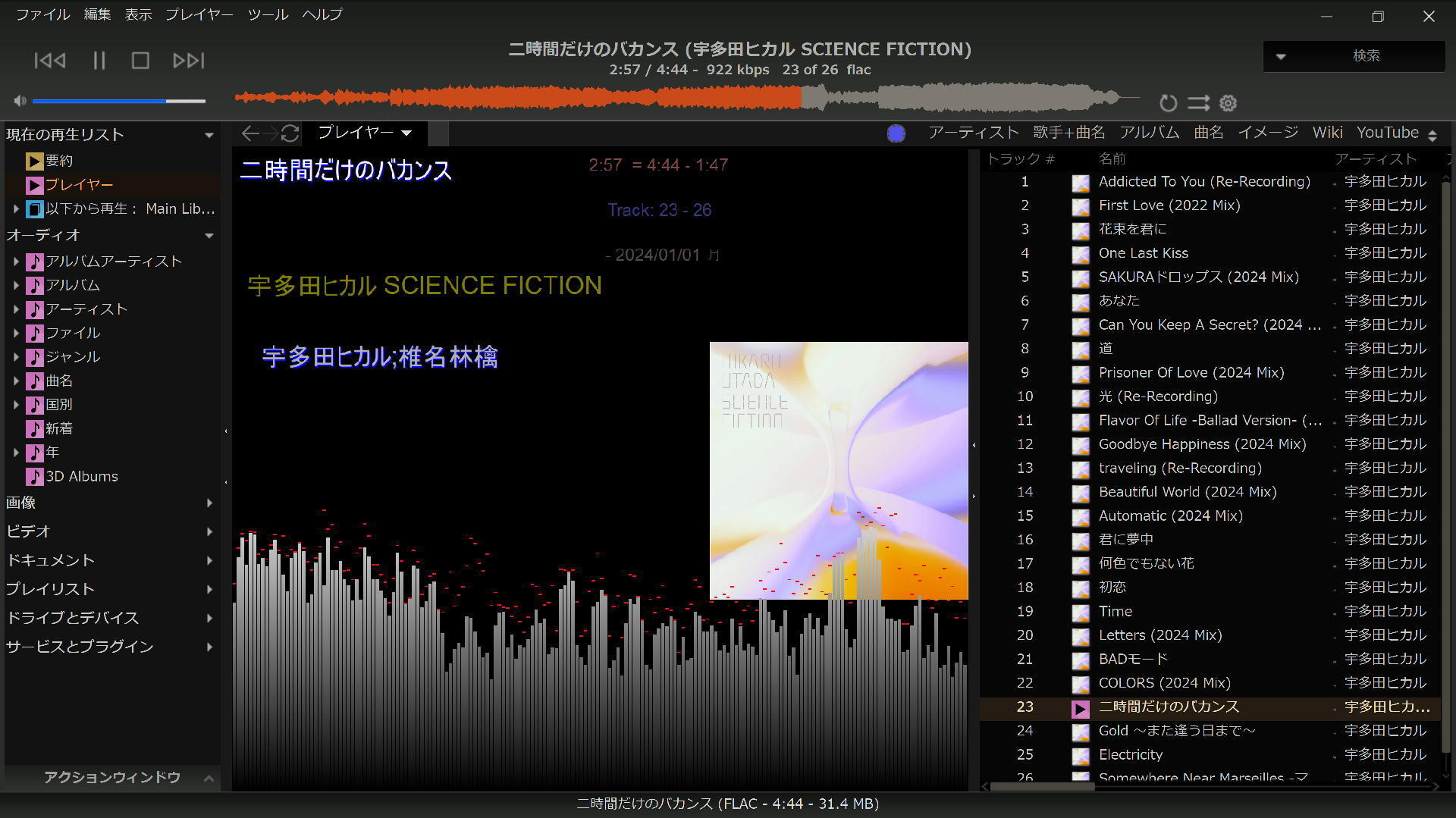Click the アーティスト note icon in tree

(x=34, y=309)
